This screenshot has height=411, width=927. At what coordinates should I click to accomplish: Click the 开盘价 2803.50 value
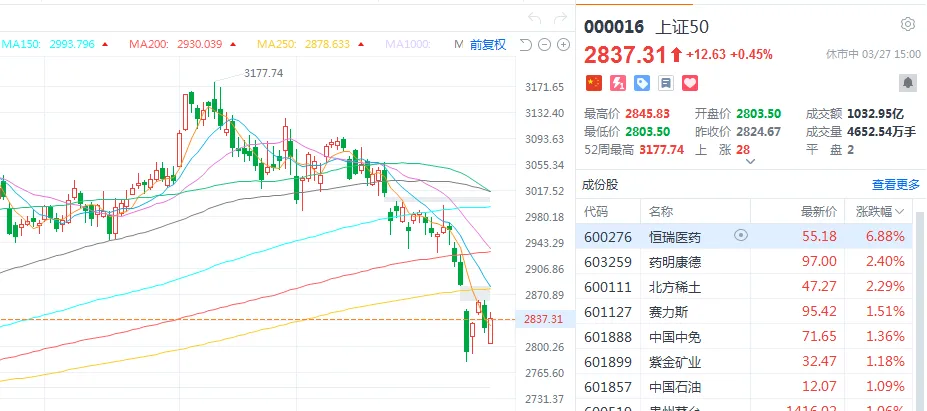pyautogui.click(x=759, y=114)
